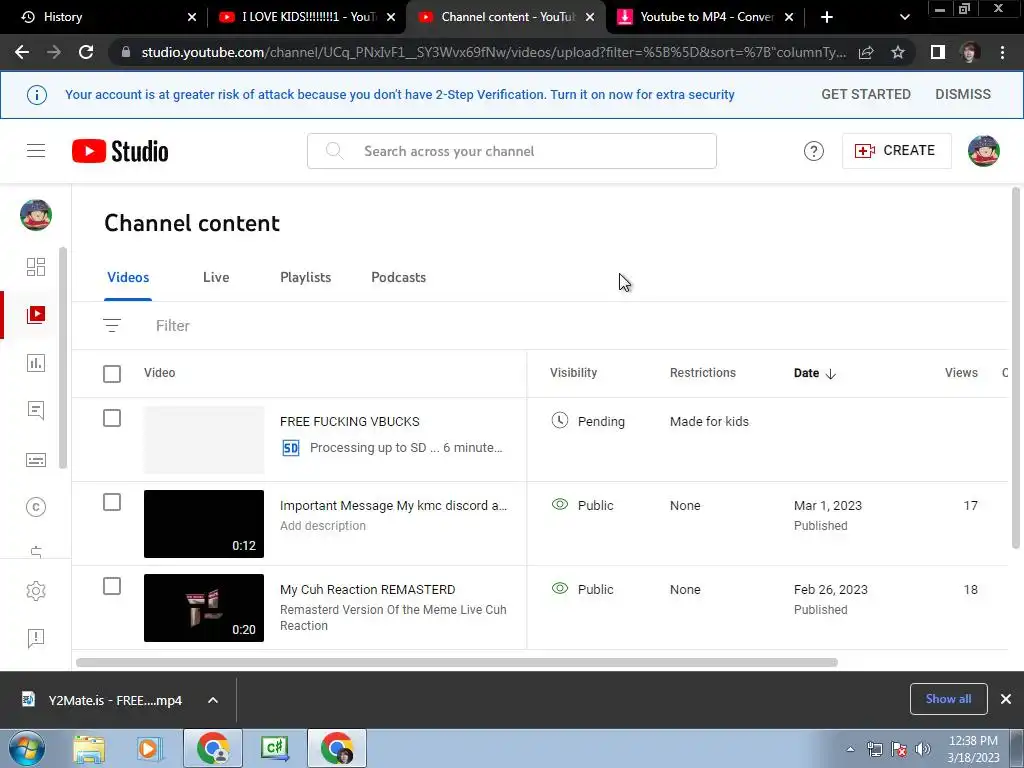Click eye icon for Important Message visibility
1024x768 pixels.
pos(560,504)
